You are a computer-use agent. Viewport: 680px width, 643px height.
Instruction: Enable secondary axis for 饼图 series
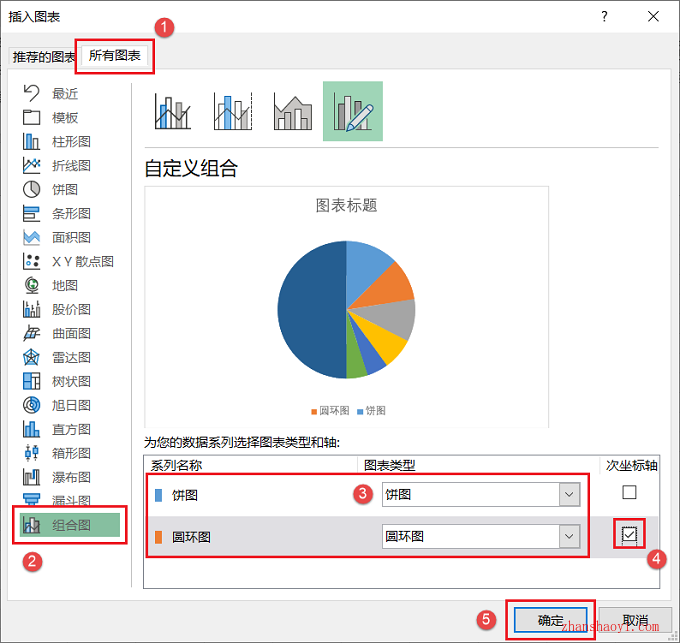point(629,492)
